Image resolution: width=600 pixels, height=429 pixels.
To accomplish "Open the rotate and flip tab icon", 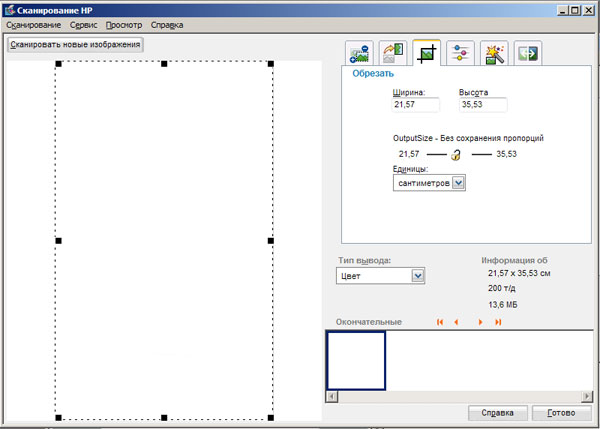I will 393,53.
